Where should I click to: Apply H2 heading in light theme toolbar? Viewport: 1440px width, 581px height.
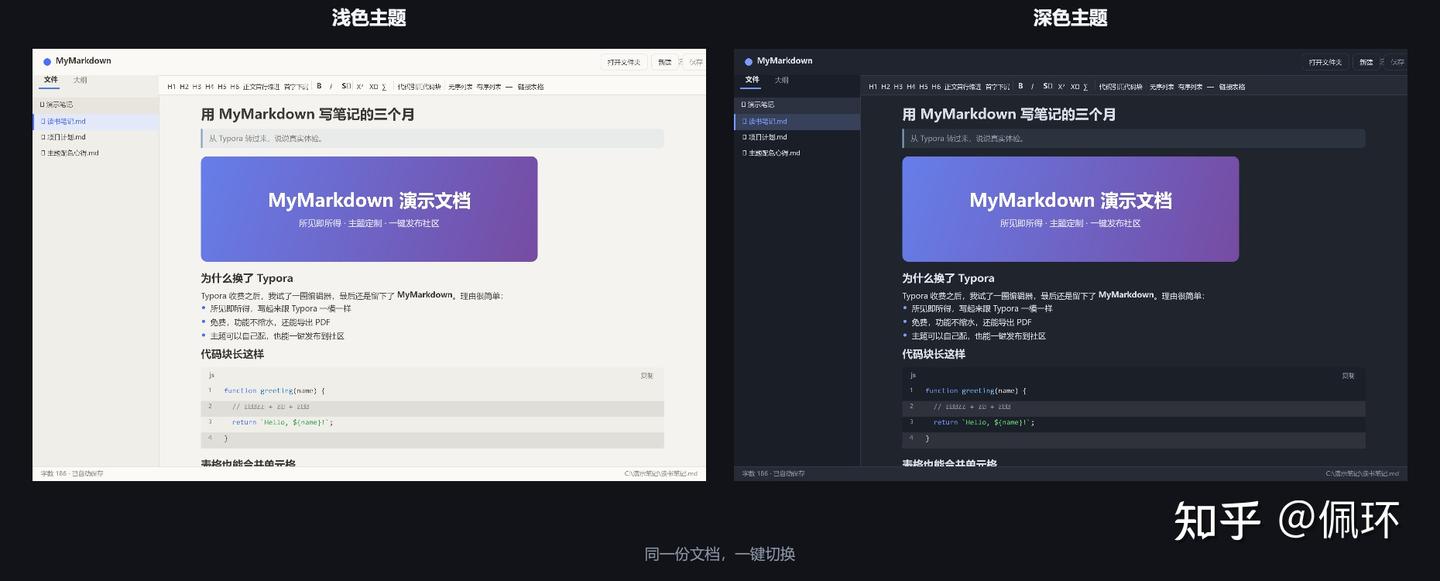[184, 87]
